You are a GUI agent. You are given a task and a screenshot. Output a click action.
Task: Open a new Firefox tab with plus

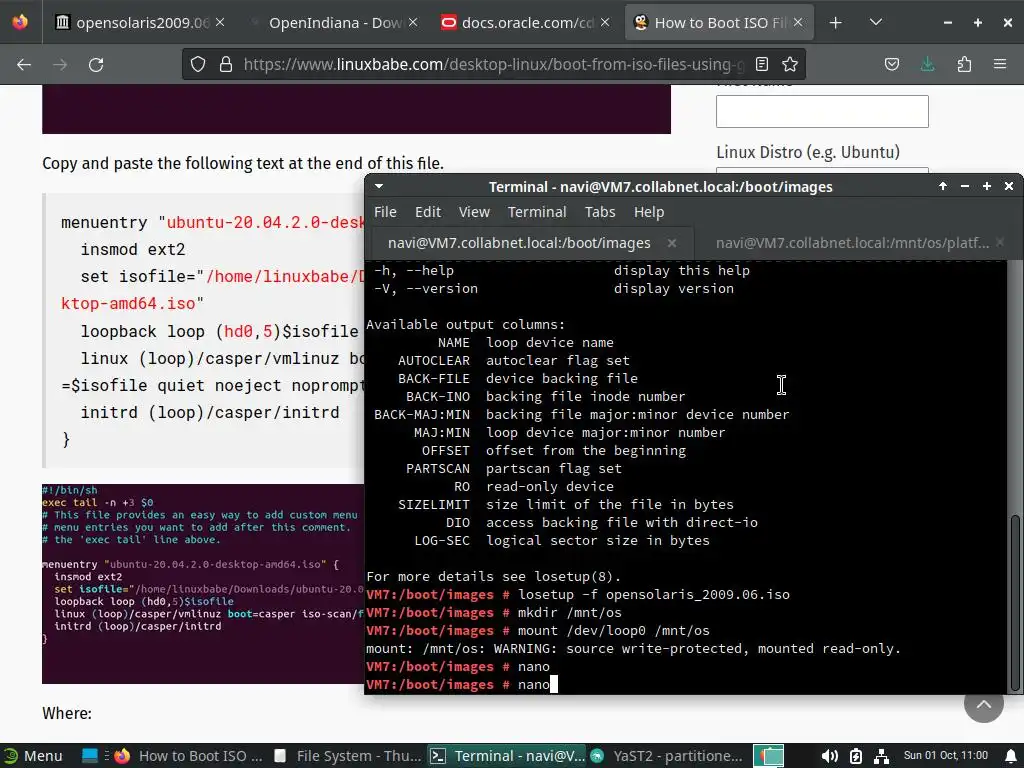[835, 23]
